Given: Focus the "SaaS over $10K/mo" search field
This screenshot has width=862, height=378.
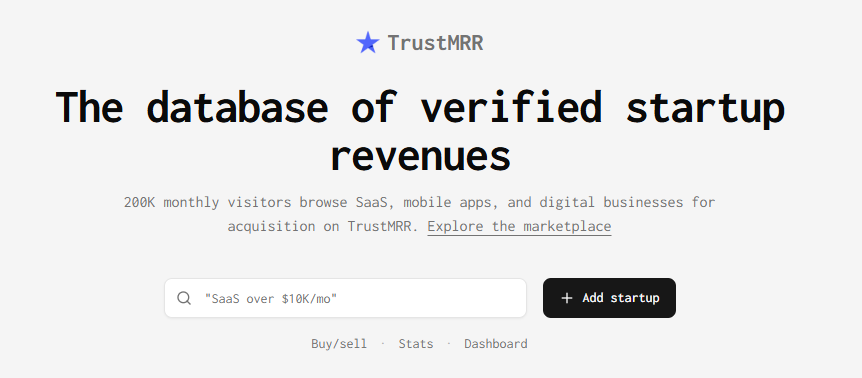Looking at the screenshot, I should (x=345, y=298).
